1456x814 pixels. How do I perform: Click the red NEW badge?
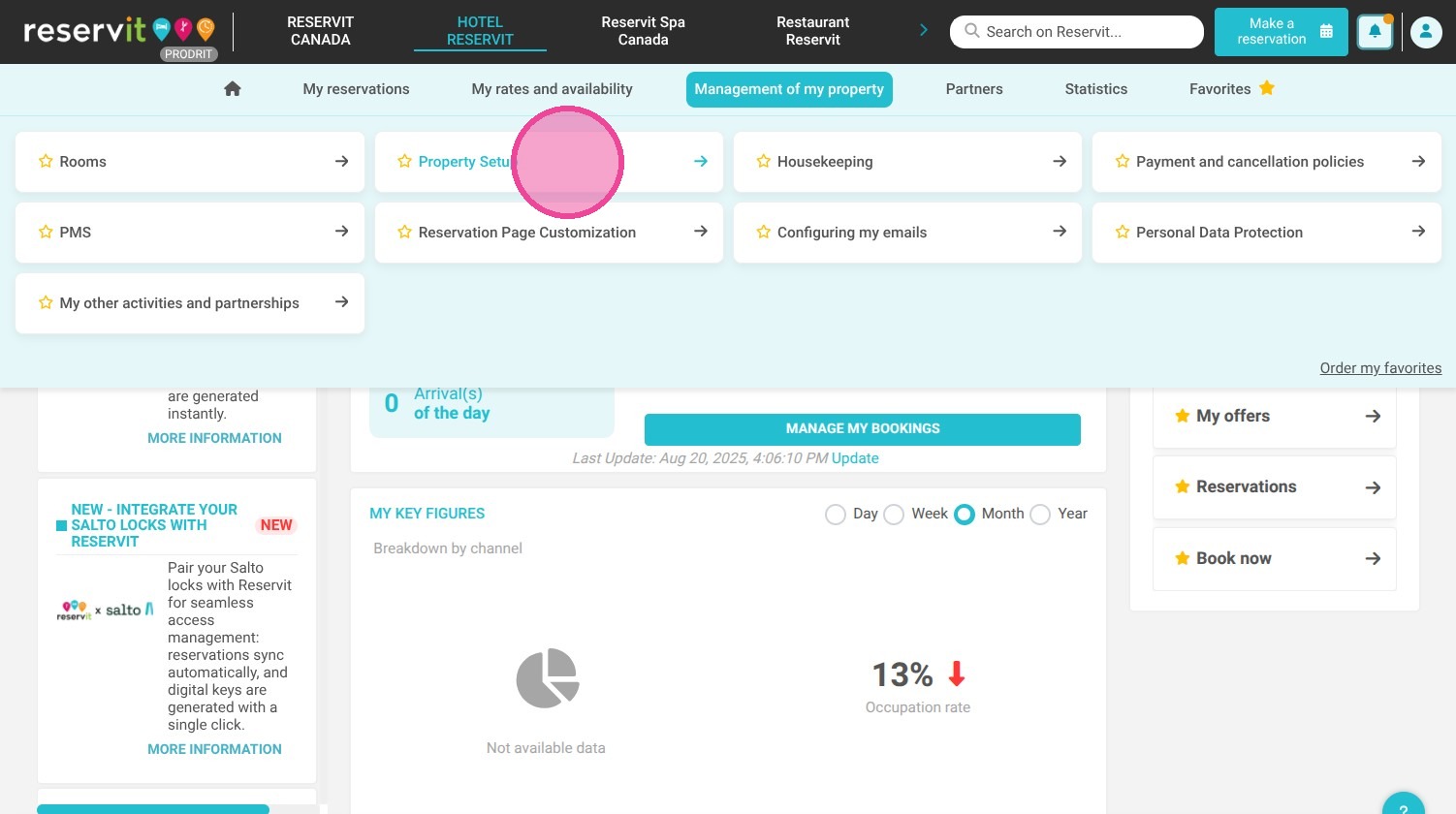(276, 525)
